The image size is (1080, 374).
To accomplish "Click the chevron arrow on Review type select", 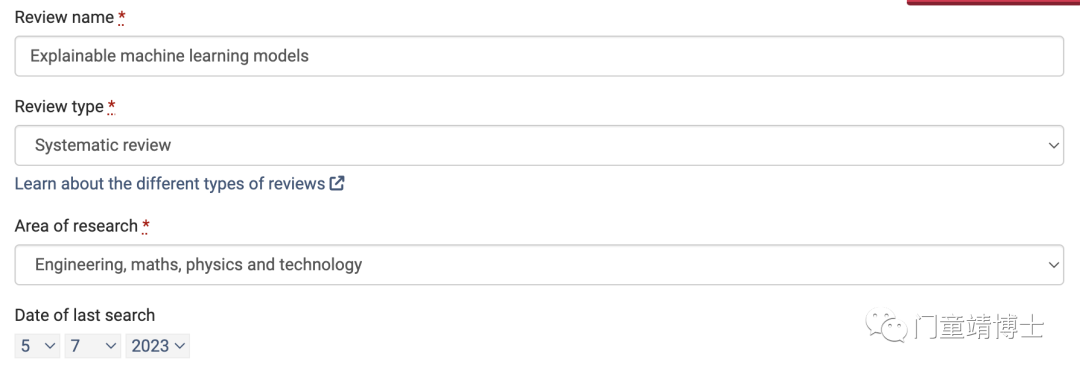I will pyautogui.click(x=1052, y=145).
